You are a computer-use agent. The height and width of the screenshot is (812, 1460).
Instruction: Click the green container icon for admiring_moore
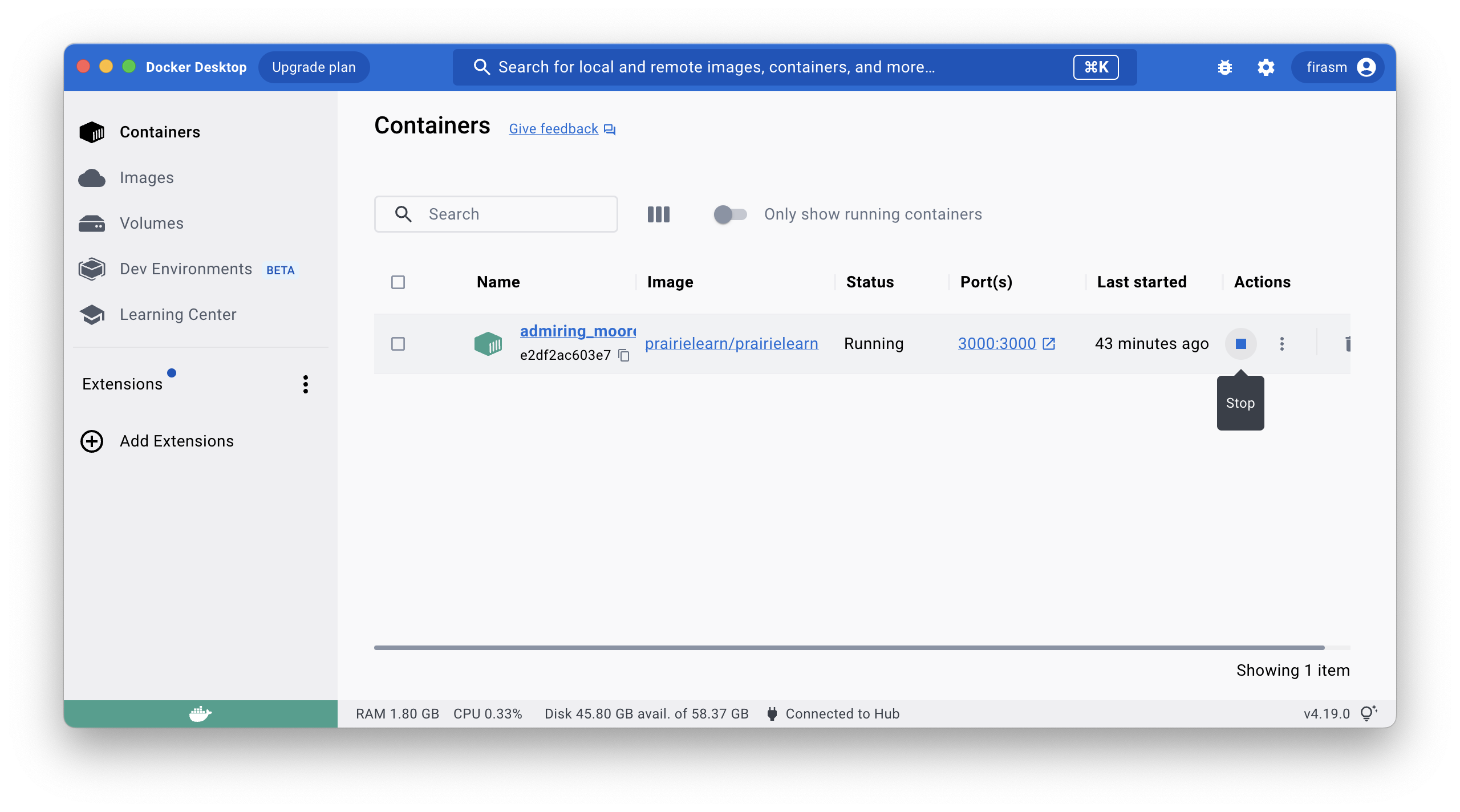point(488,344)
